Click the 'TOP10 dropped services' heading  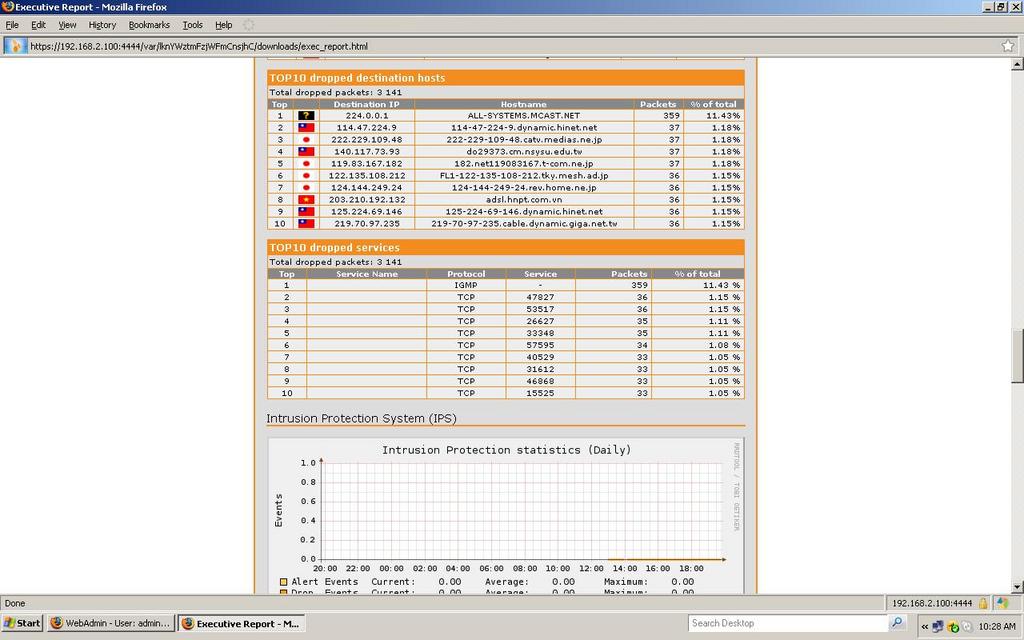point(334,248)
